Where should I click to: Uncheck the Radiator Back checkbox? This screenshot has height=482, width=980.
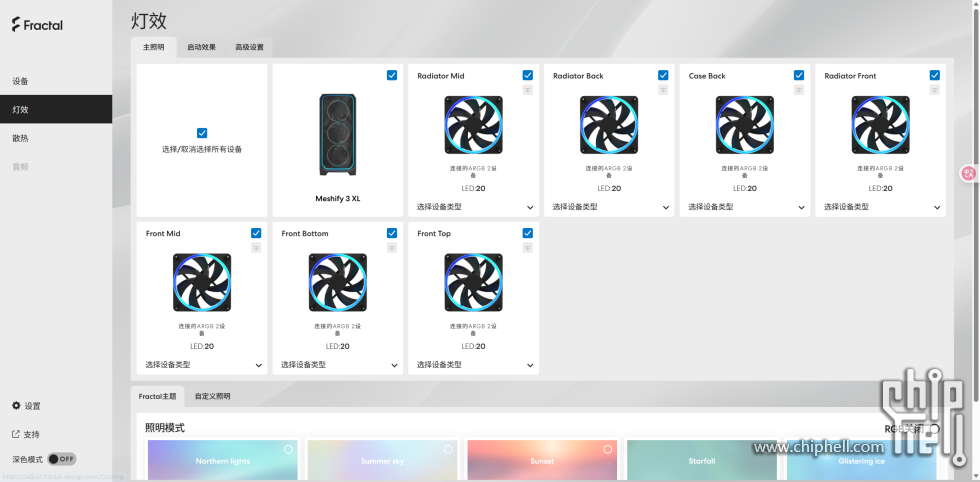pyautogui.click(x=663, y=75)
